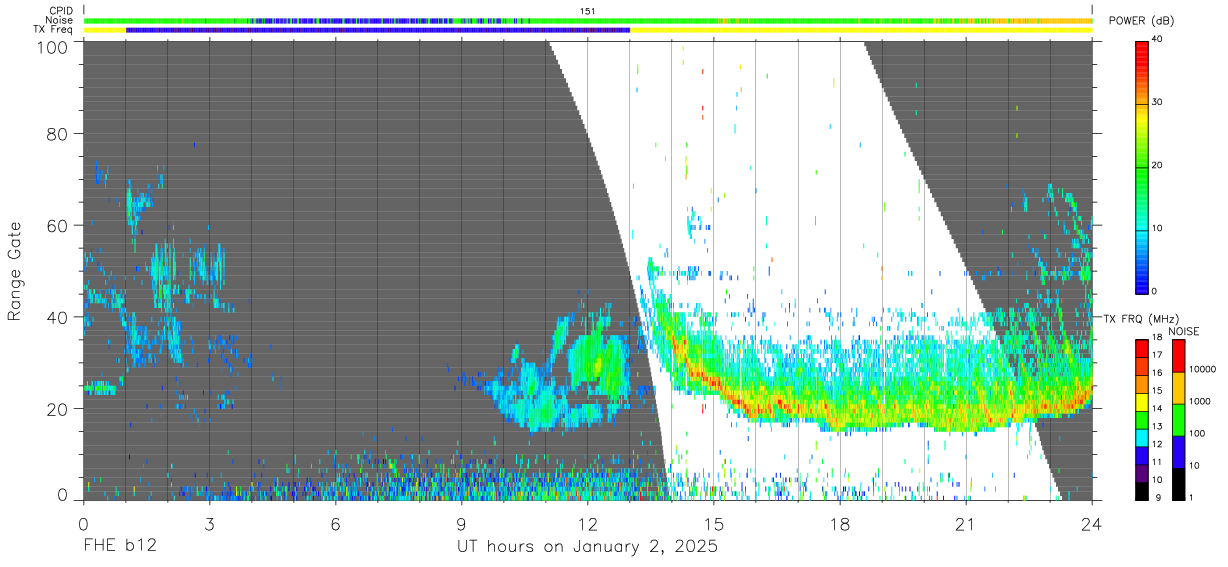Click the 18 hour tick on UT axis
1228x567 pixels.
[x=839, y=522]
